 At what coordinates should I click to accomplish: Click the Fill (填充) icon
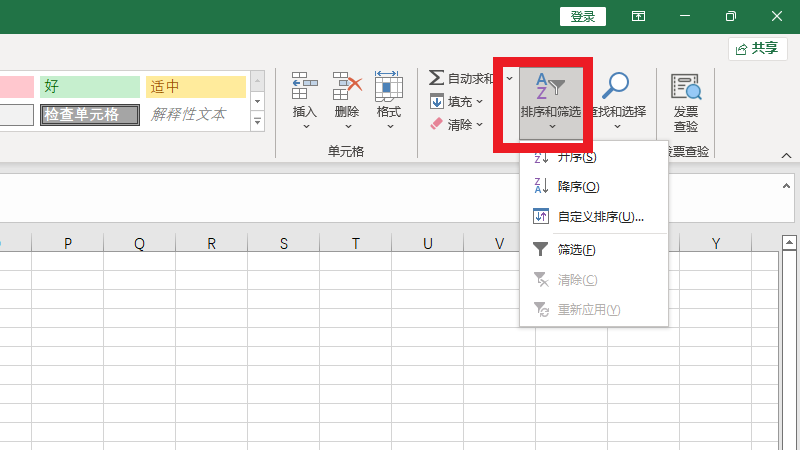click(437, 101)
